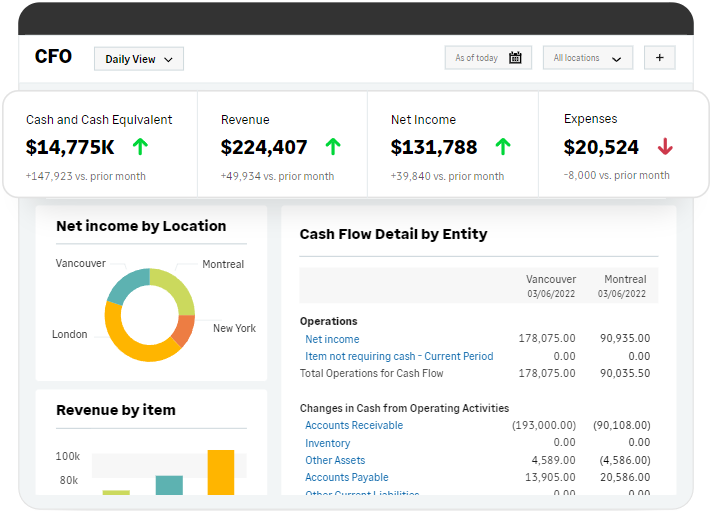
Task: Click the Cash Flow Detail by Entity title
Action: tap(394, 234)
